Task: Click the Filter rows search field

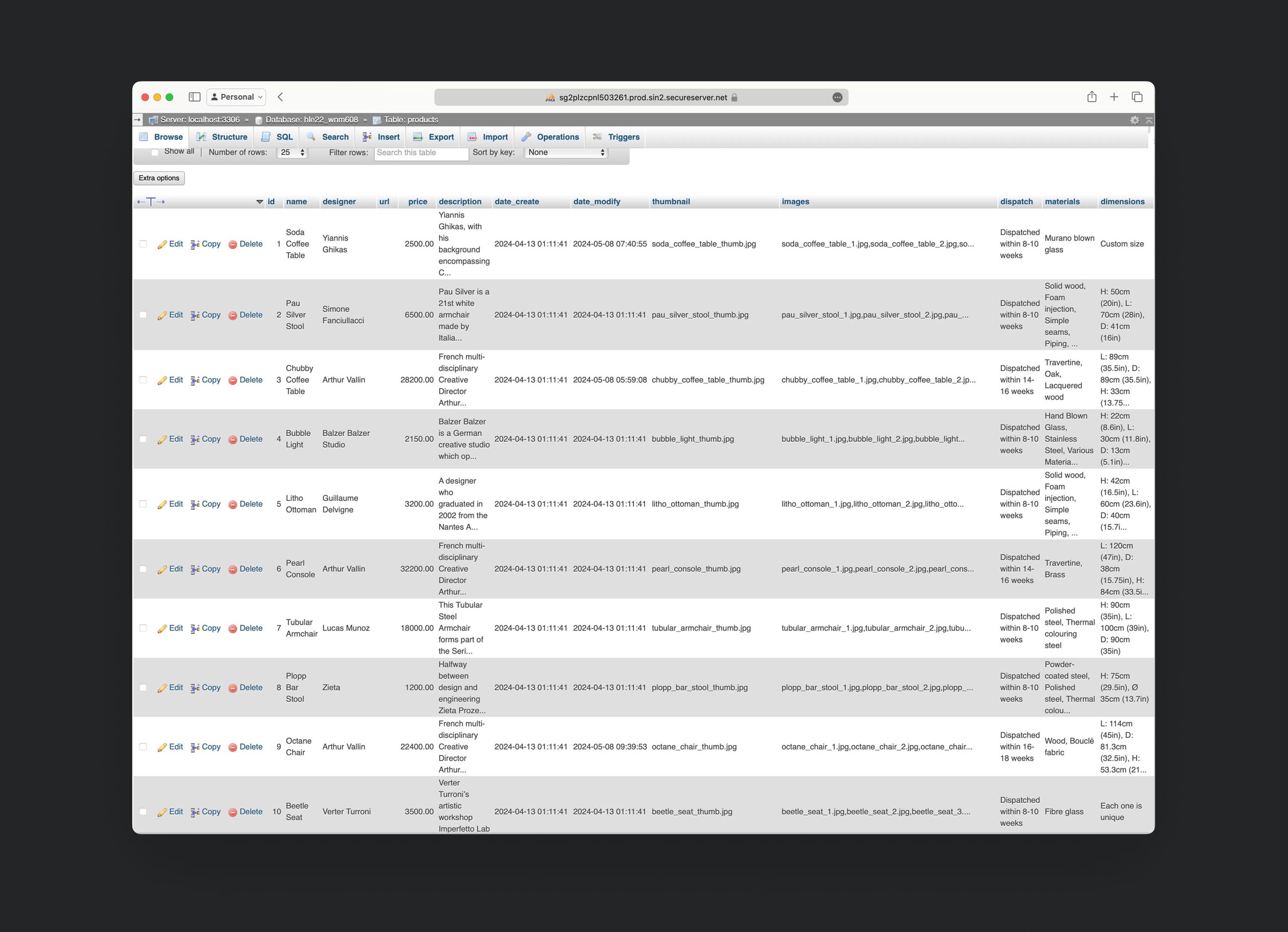Action: coord(421,152)
